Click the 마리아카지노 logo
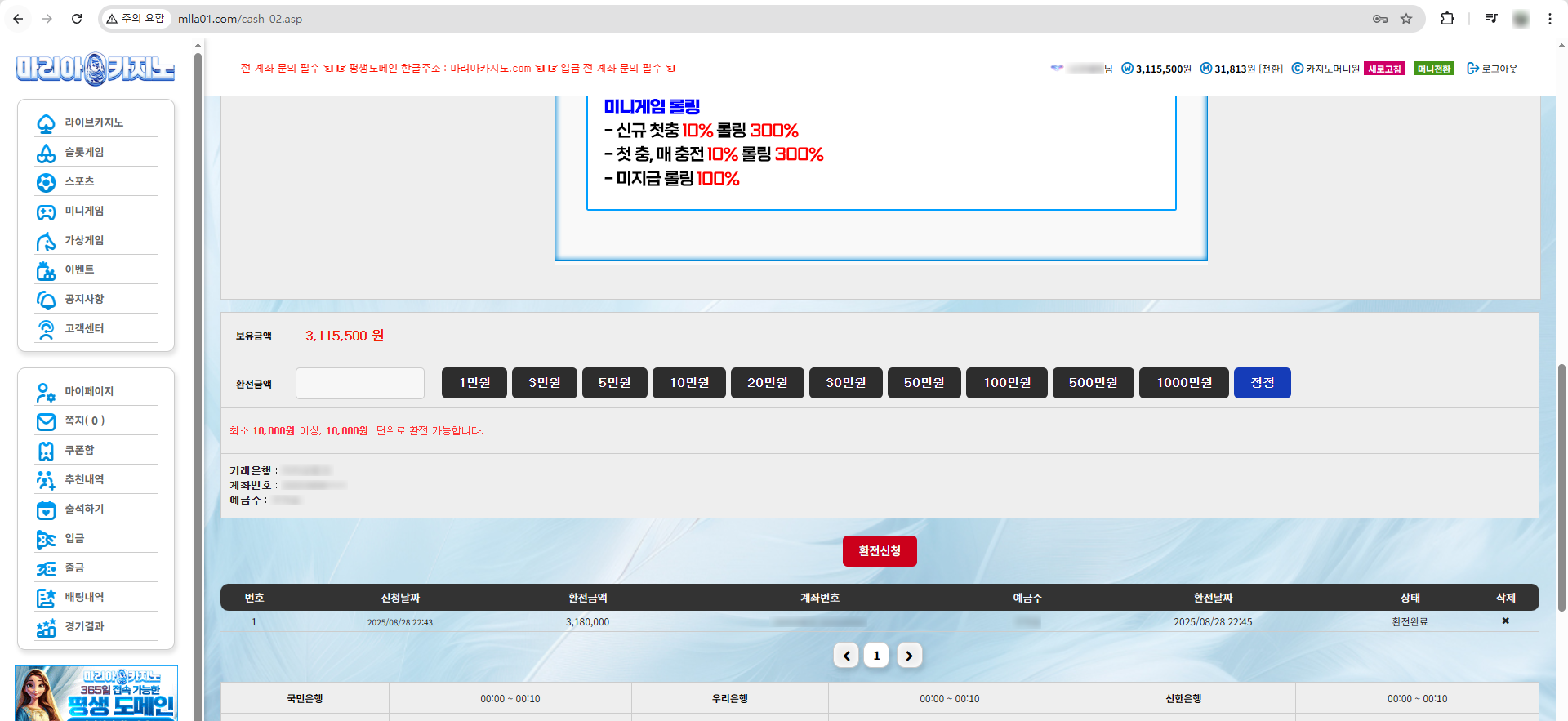Viewport: 1568px width, 721px height. pyautogui.click(x=96, y=69)
